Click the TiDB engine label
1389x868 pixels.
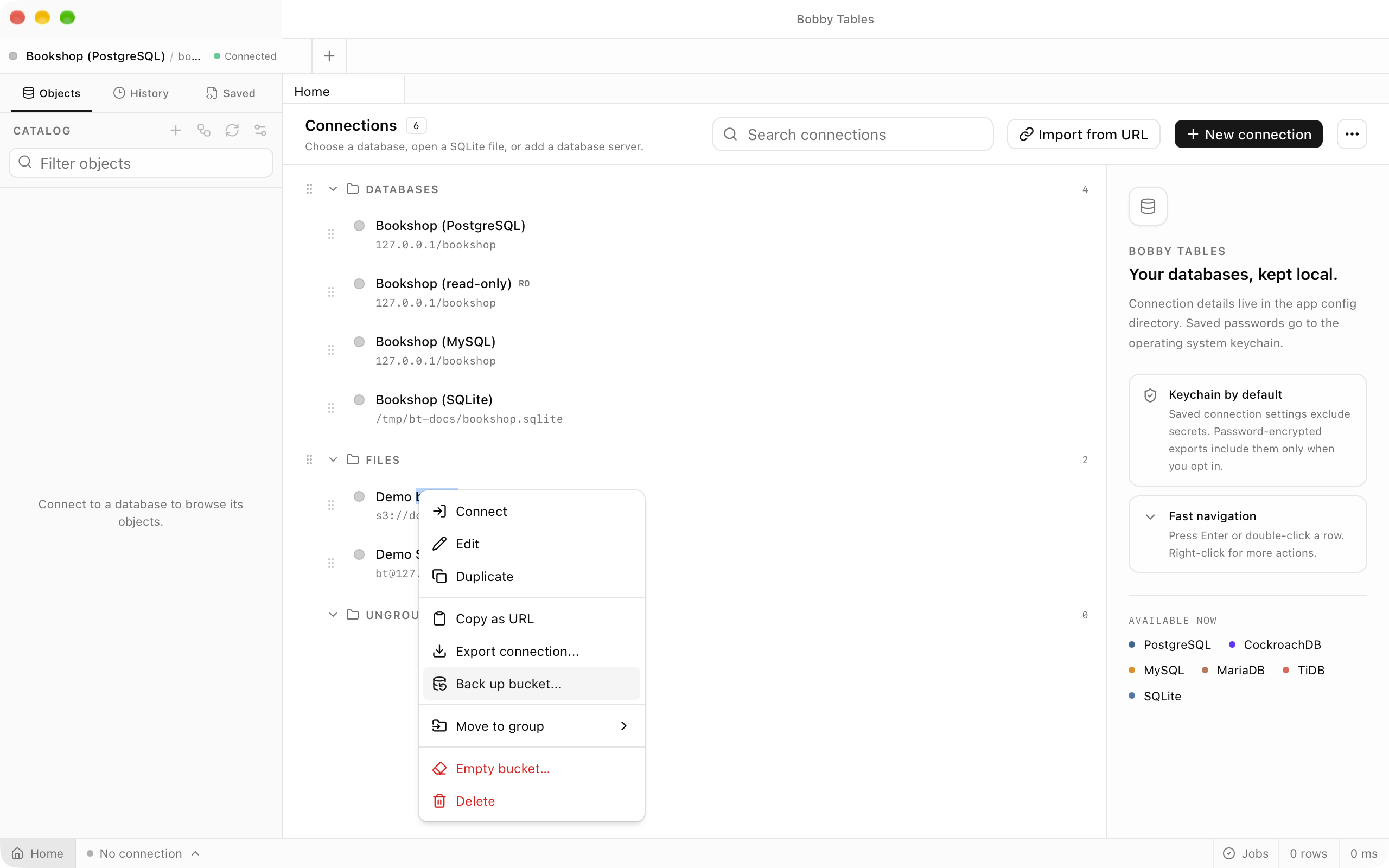[1311, 670]
